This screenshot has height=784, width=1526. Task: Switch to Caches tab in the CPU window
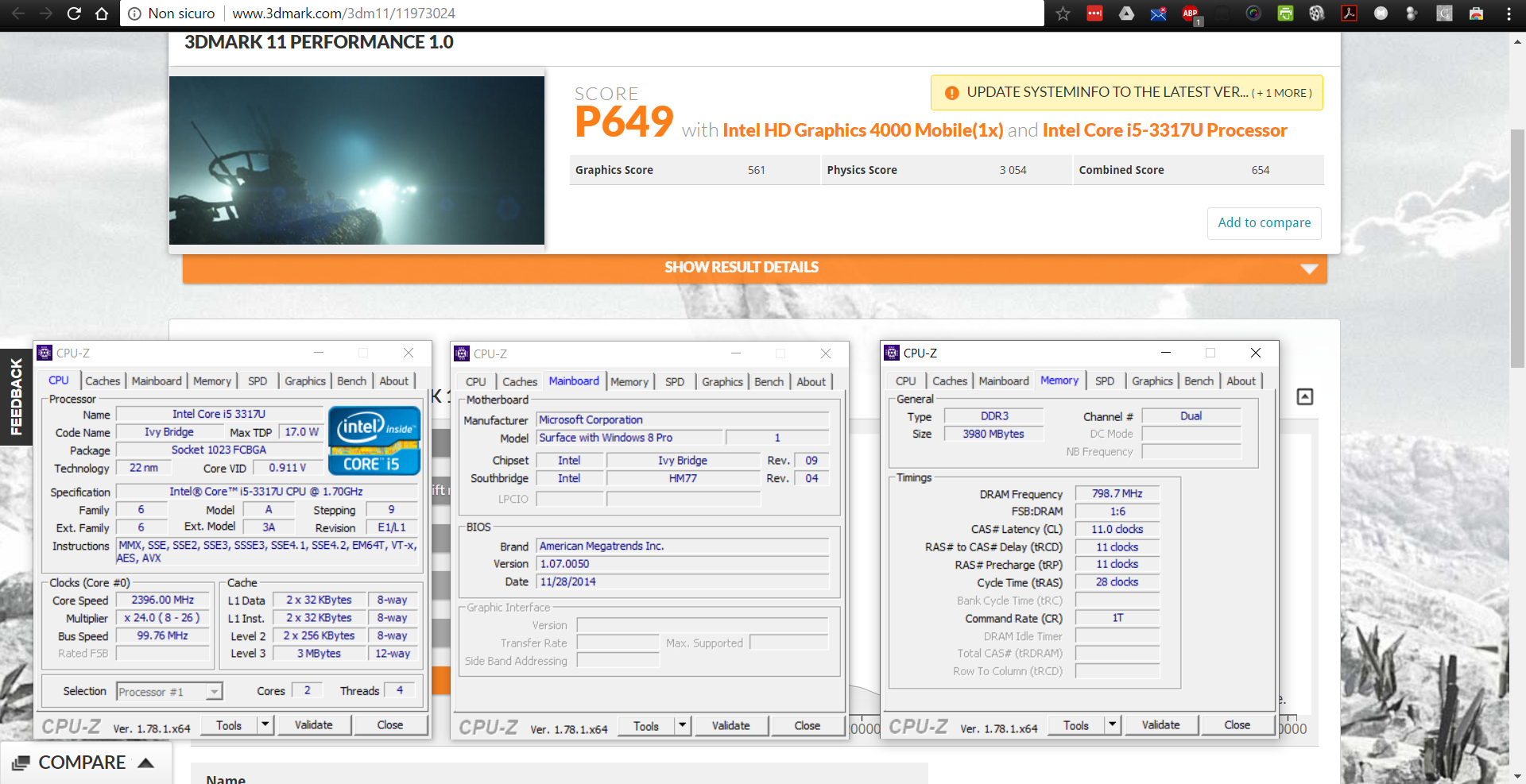click(103, 381)
